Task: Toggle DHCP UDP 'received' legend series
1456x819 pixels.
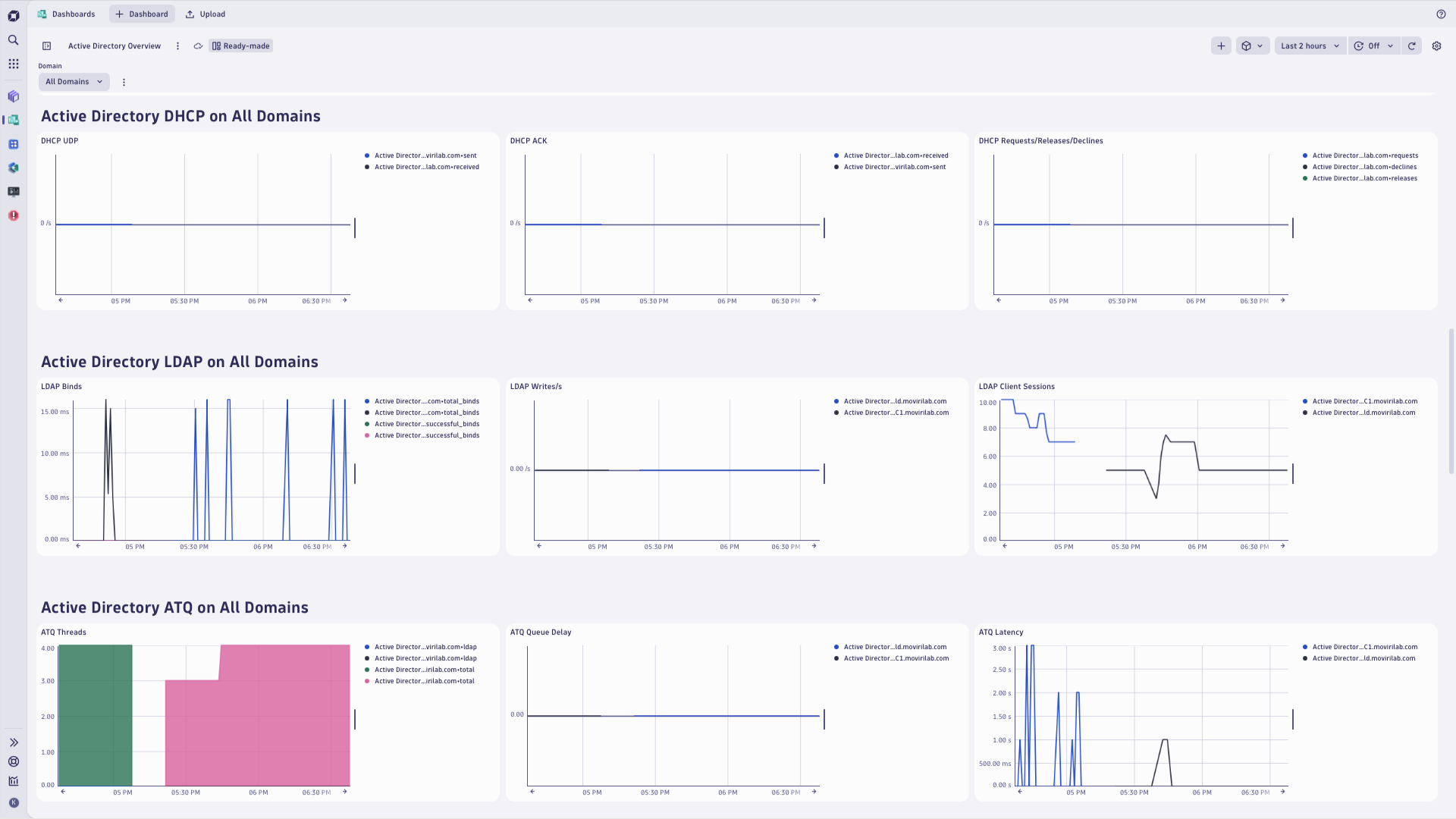Action: click(x=422, y=167)
